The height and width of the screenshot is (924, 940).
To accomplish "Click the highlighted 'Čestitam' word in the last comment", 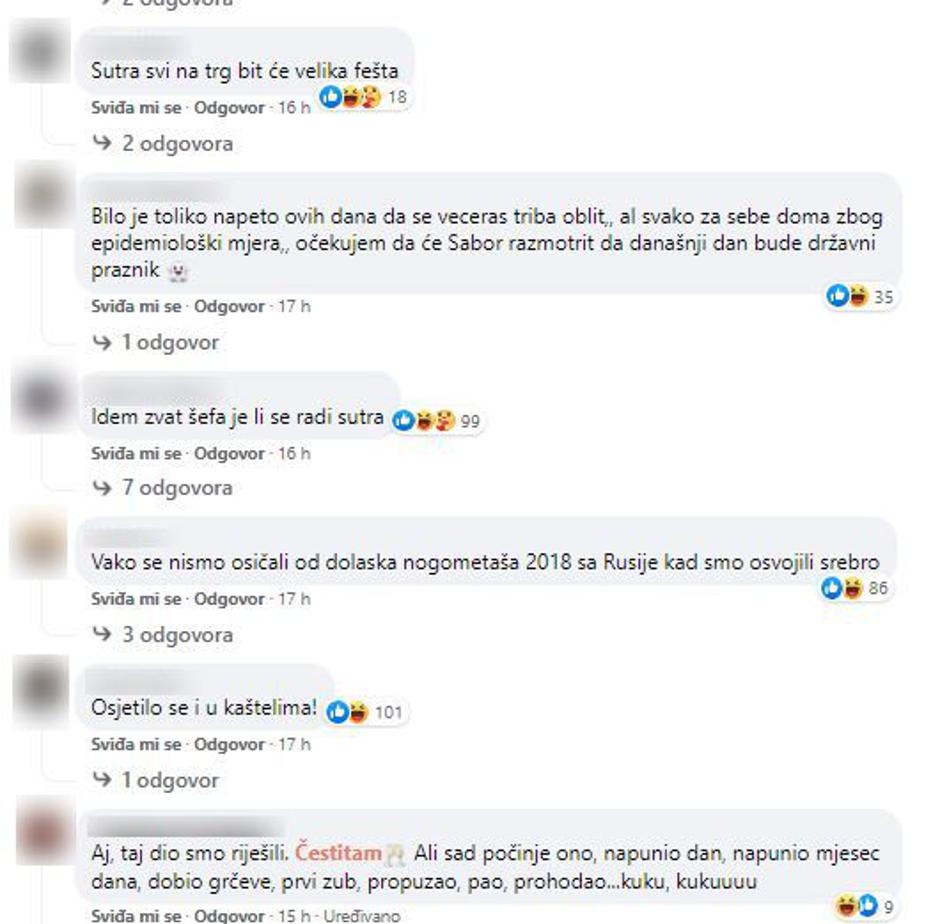I will pos(338,853).
